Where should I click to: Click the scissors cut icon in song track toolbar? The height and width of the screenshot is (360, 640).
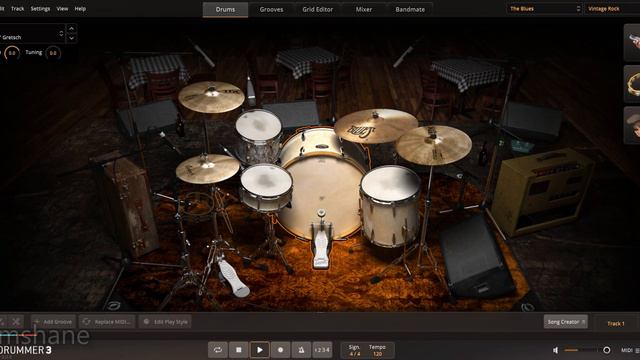16,322
